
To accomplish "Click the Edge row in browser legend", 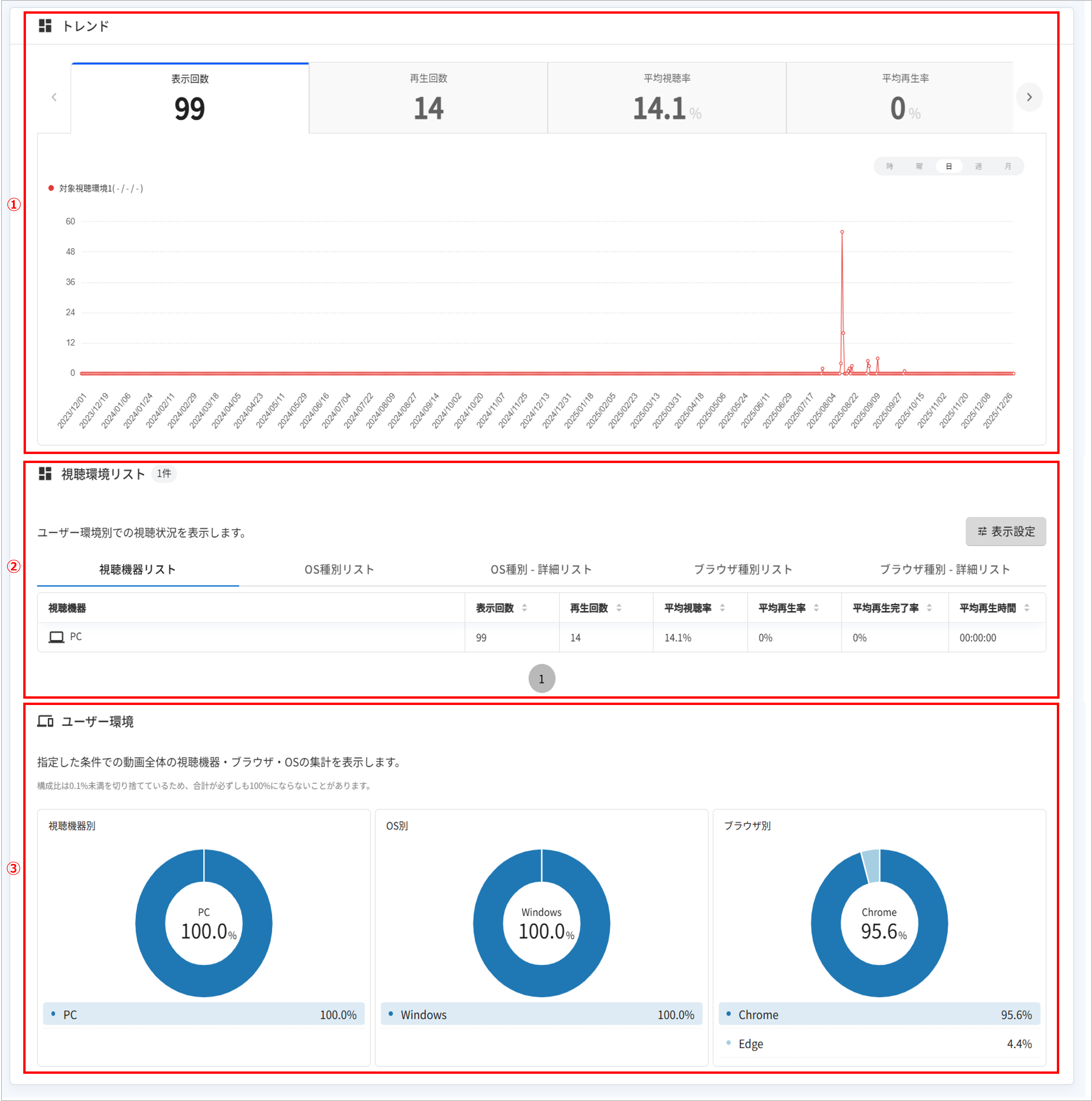I will (879, 1044).
